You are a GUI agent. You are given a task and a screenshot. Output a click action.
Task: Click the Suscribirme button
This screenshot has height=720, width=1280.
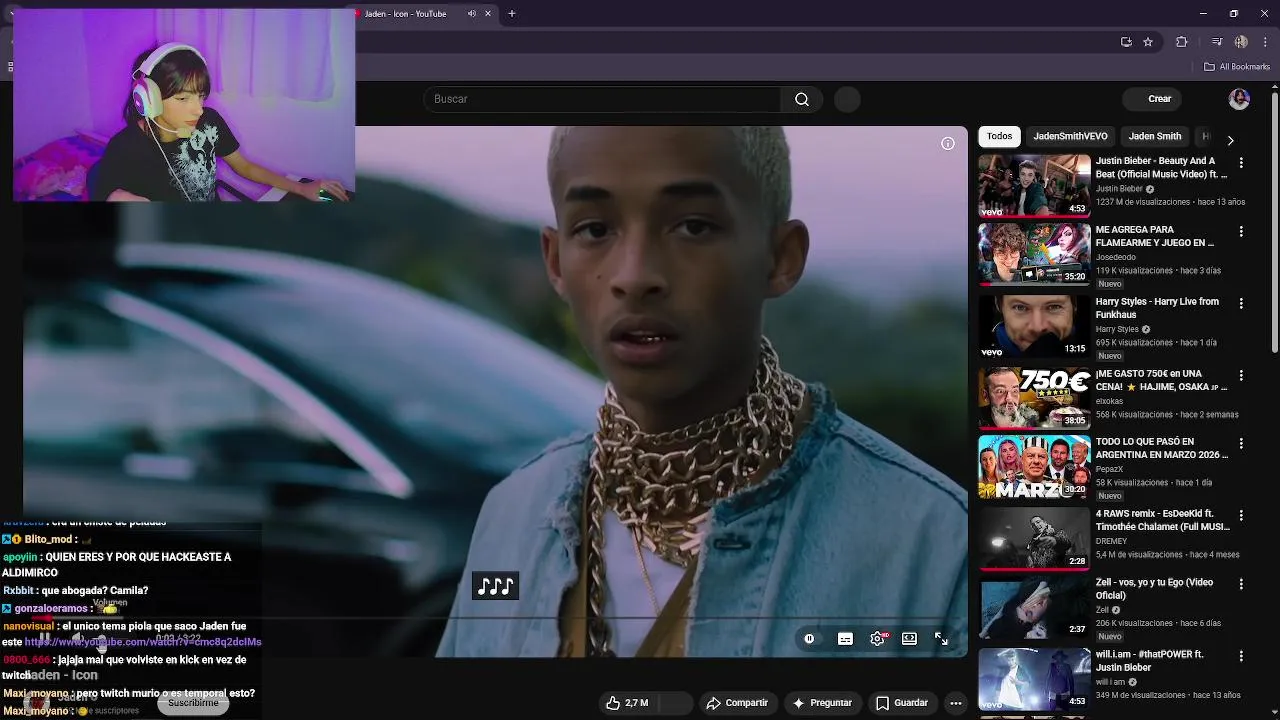[193, 703]
